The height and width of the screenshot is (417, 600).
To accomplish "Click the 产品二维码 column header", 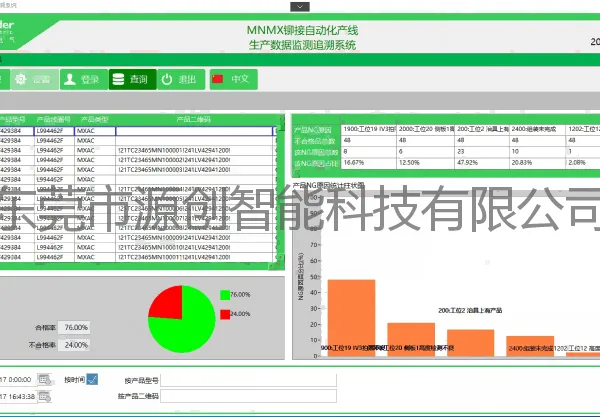I will click(x=194, y=119).
